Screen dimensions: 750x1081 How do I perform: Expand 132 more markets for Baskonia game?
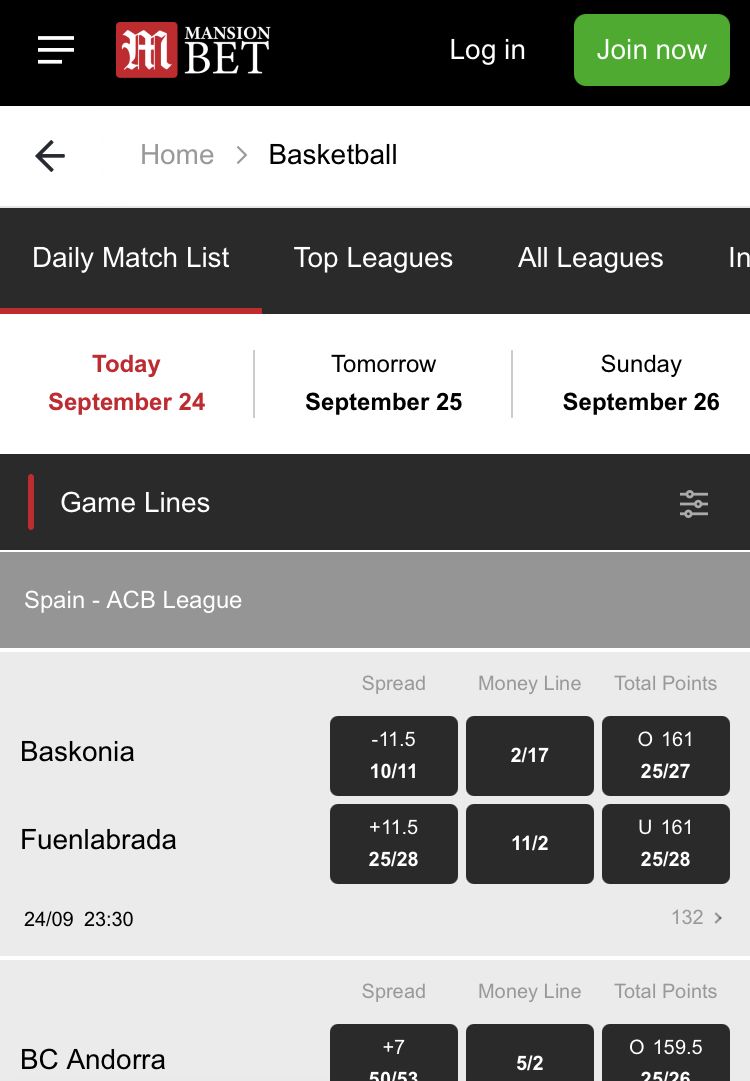(x=697, y=917)
